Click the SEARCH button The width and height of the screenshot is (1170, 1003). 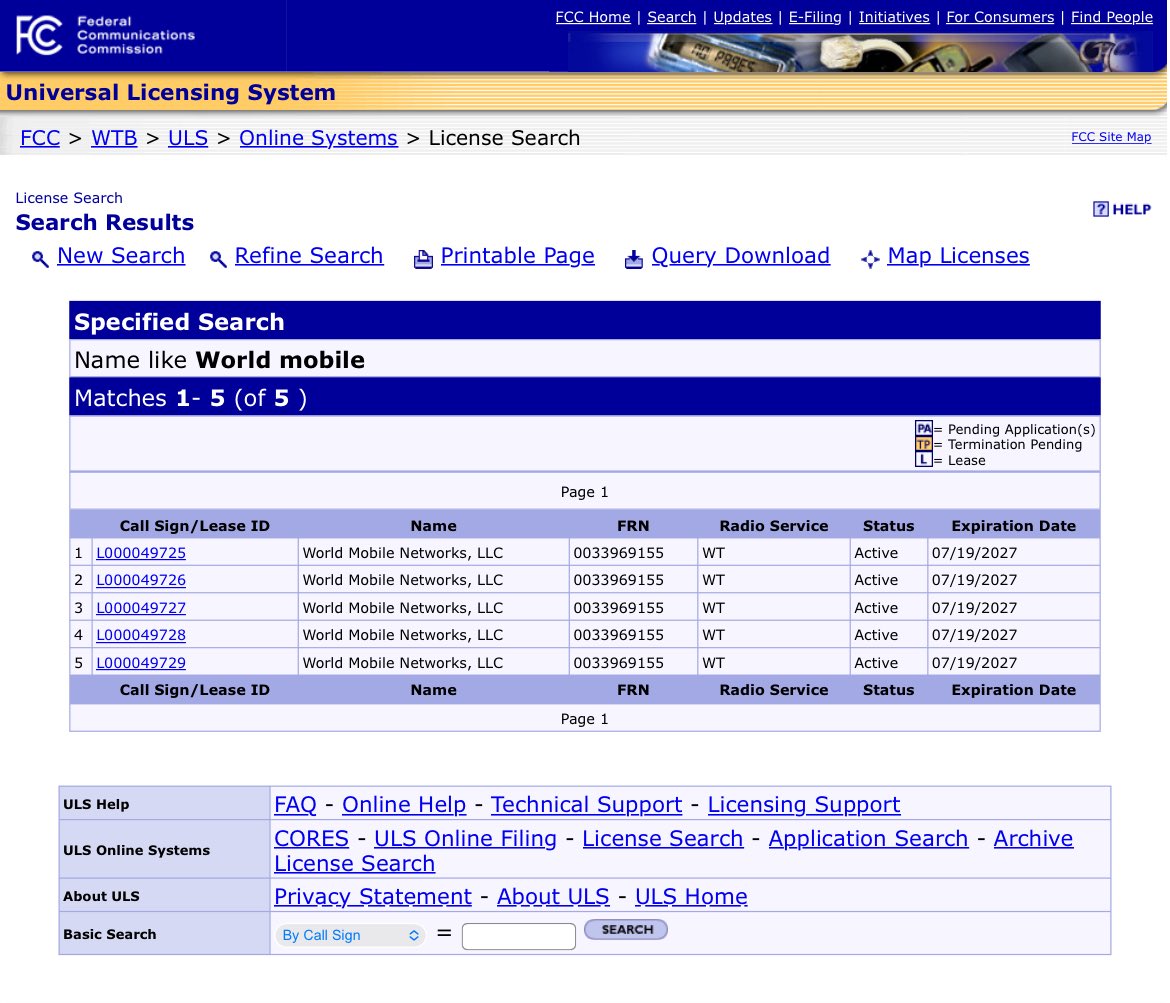[626, 930]
